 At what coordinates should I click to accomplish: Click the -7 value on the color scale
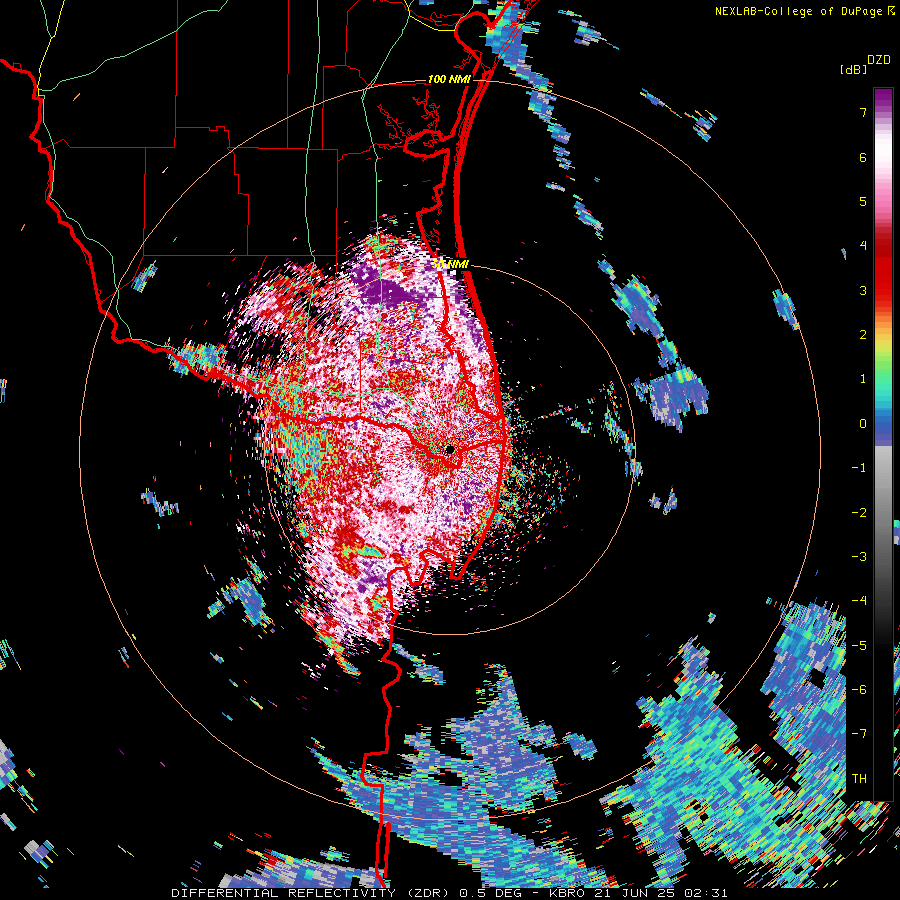coord(859,734)
